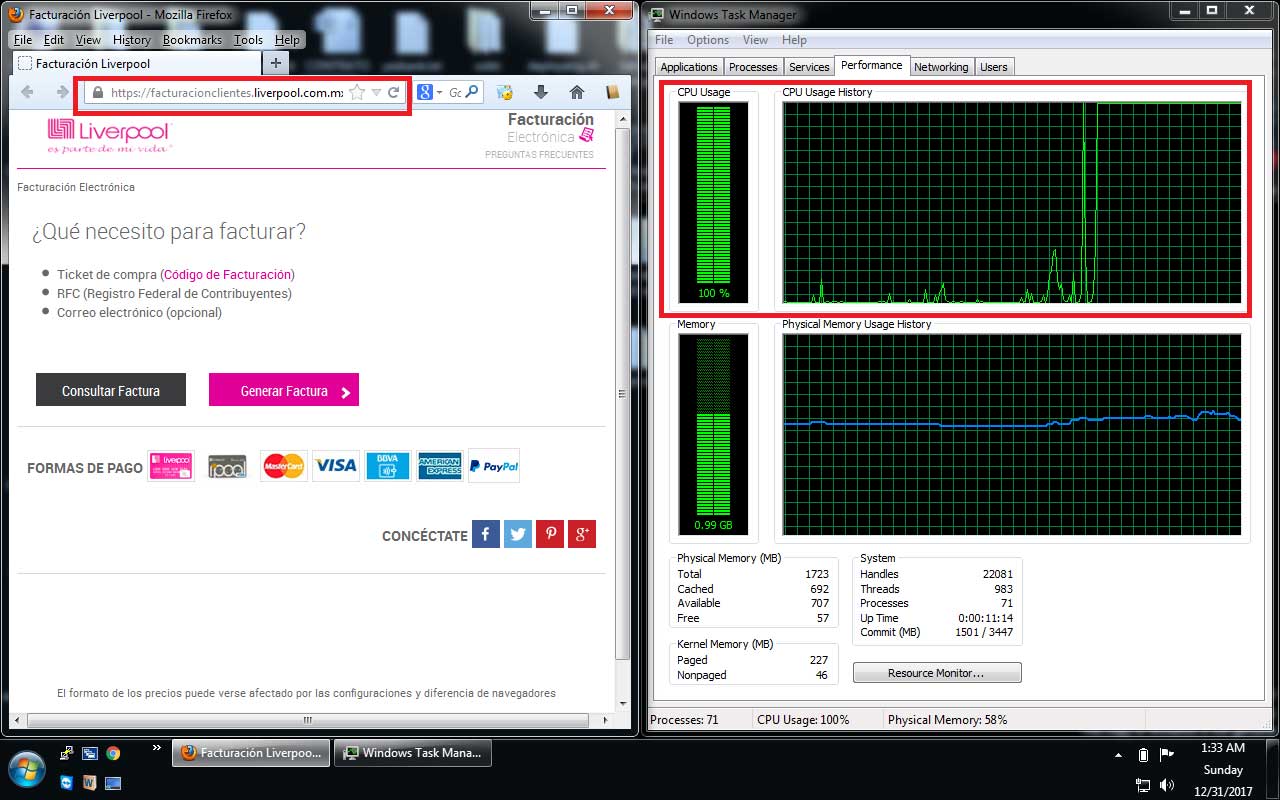Click the Chrome icon in the quick launch

click(x=113, y=753)
